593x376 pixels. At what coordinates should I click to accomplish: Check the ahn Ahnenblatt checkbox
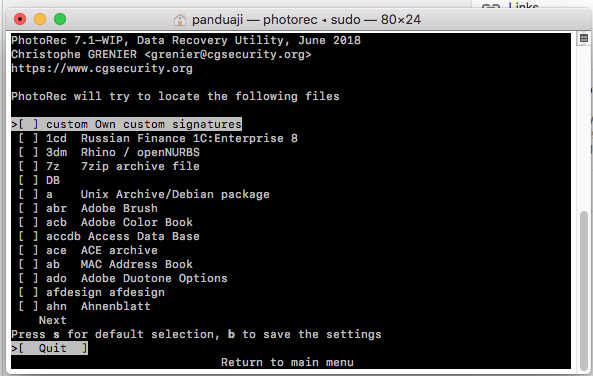[28, 306]
